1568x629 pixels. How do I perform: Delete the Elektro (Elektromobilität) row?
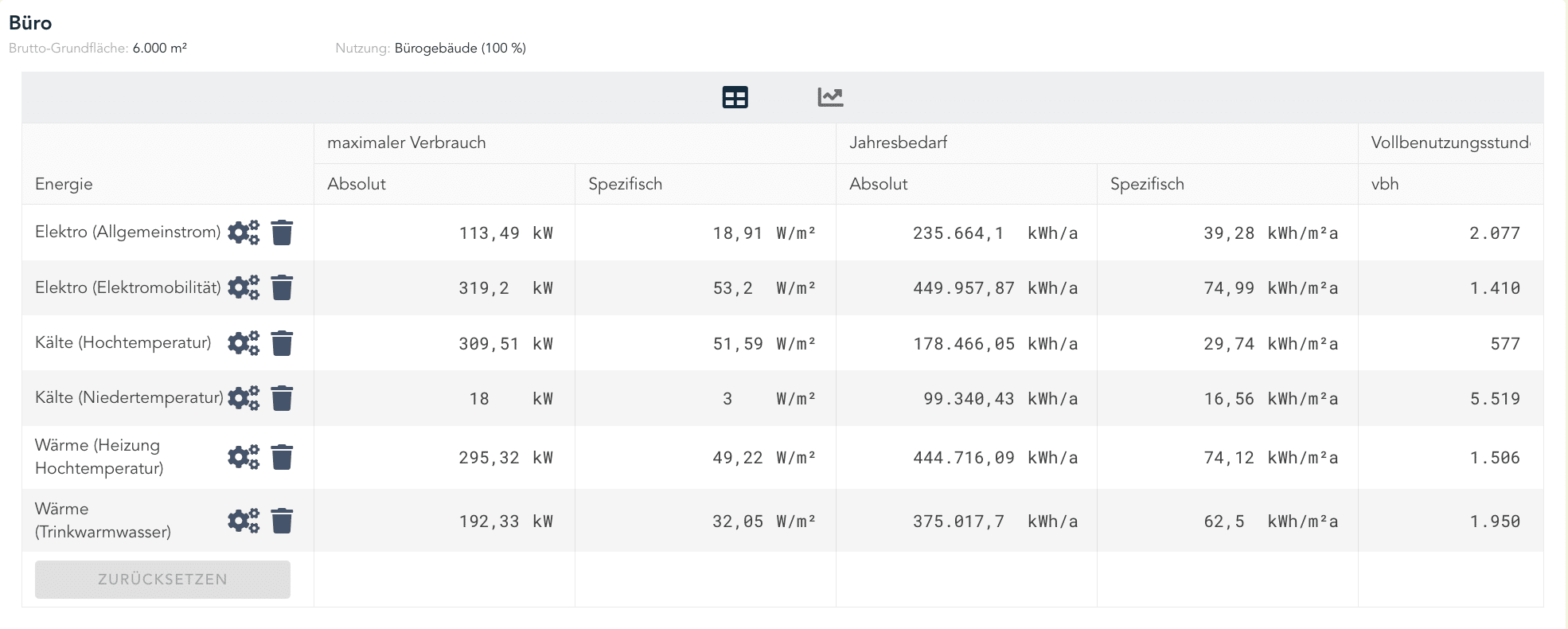tap(282, 287)
